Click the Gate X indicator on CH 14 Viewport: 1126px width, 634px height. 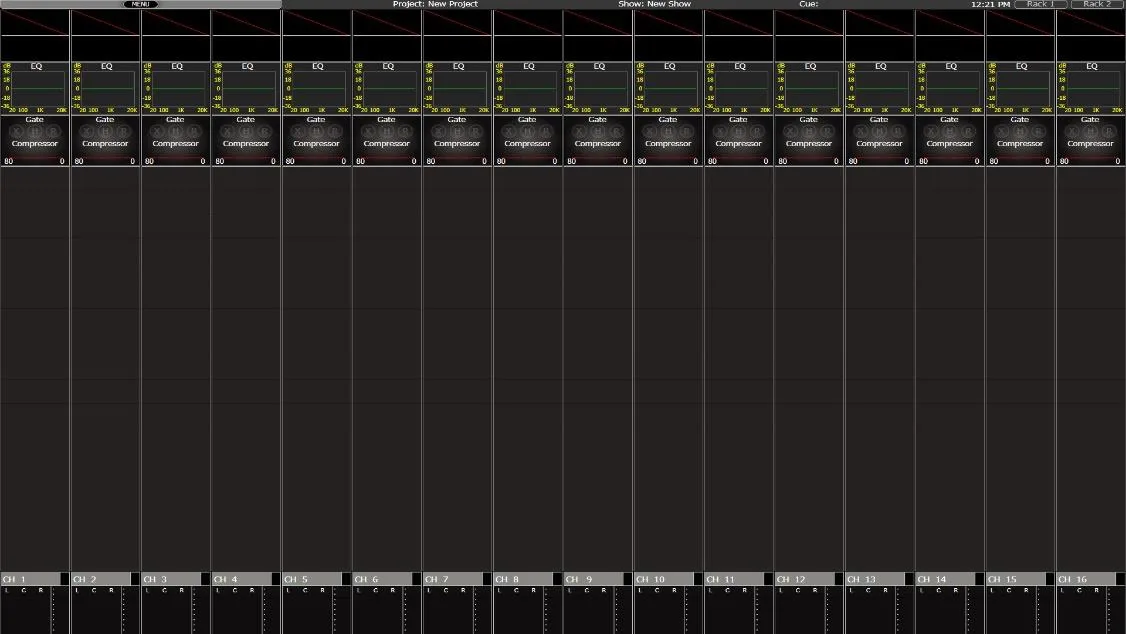tap(932, 132)
